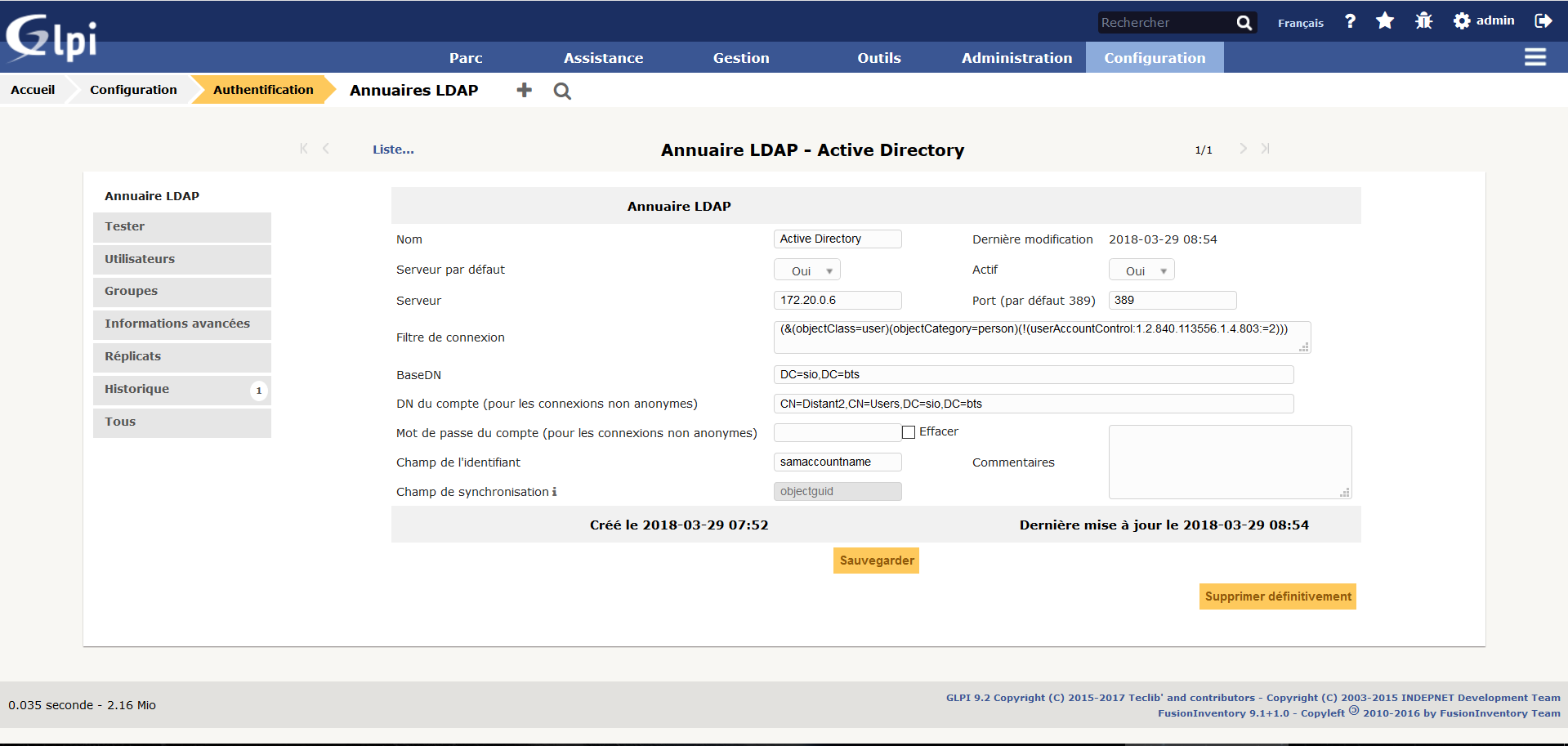Add new LDAP directory with plus icon
1568x746 pixels.
524,91
